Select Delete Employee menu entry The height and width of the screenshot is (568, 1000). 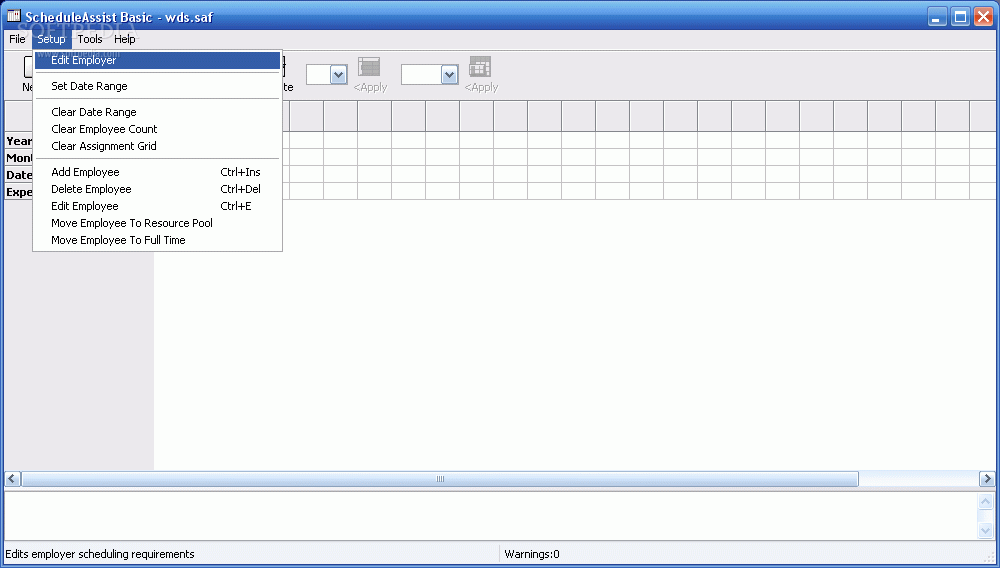[x=158, y=189]
